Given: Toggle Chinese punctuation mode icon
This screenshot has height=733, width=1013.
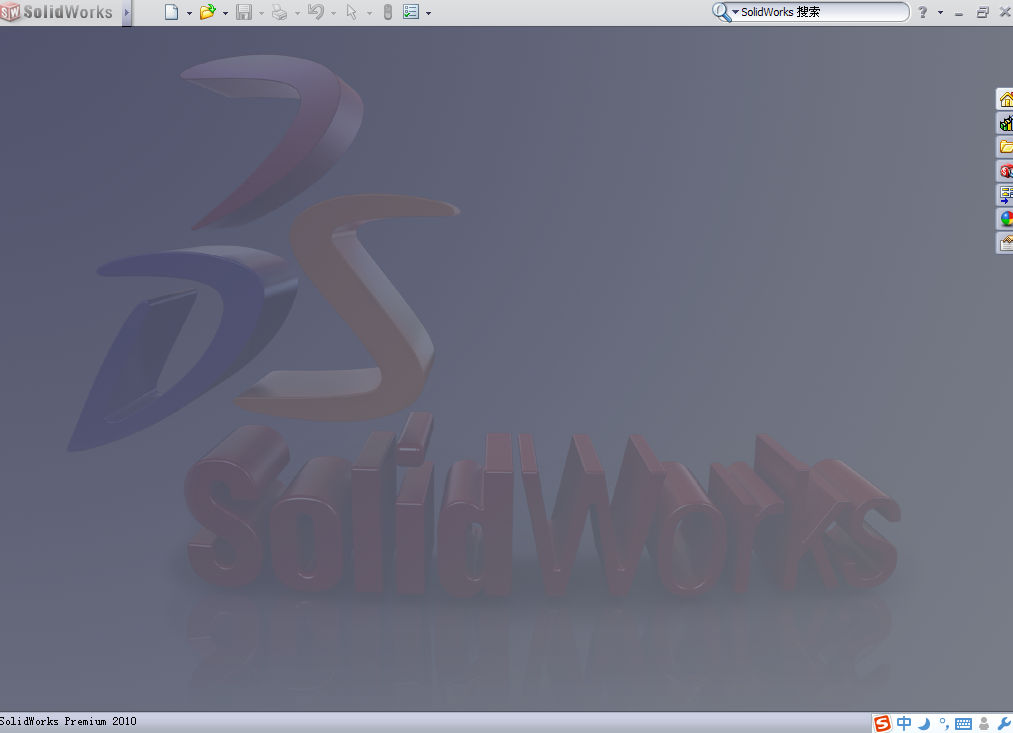Looking at the screenshot, I should [x=944, y=723].
